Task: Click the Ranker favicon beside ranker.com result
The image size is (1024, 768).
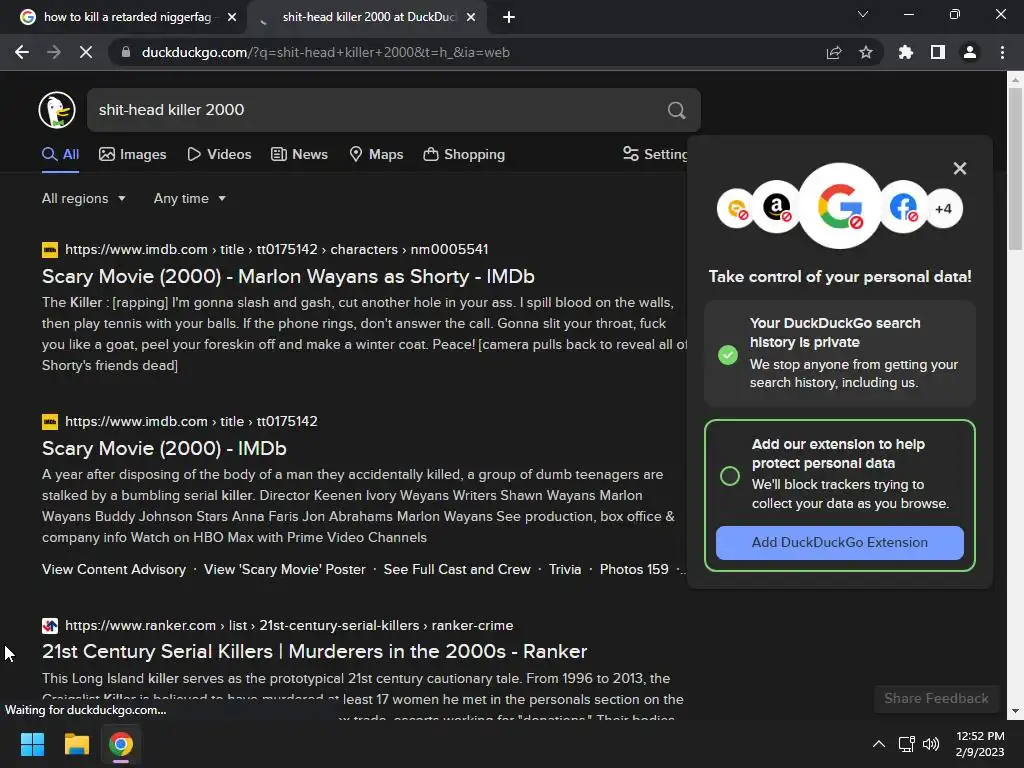Action: 50,626
